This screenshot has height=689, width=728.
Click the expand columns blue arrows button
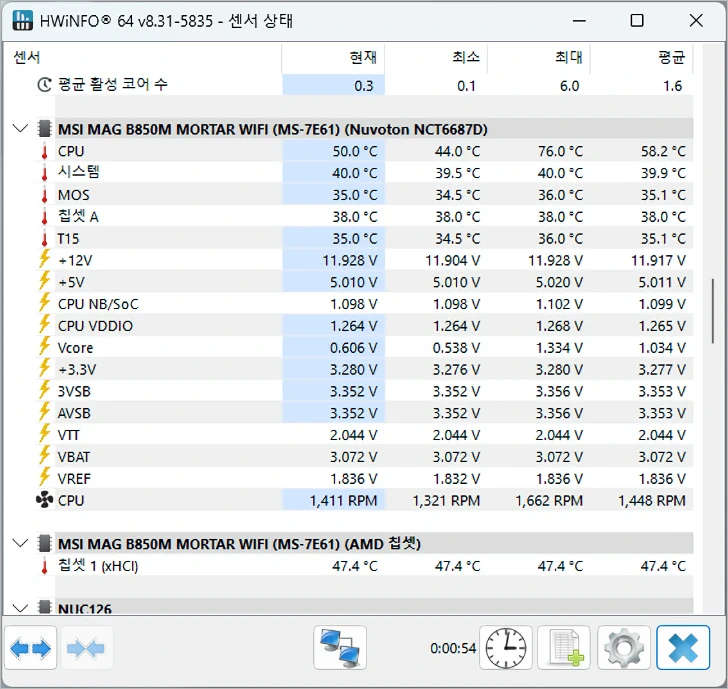[x=31, y=648]
